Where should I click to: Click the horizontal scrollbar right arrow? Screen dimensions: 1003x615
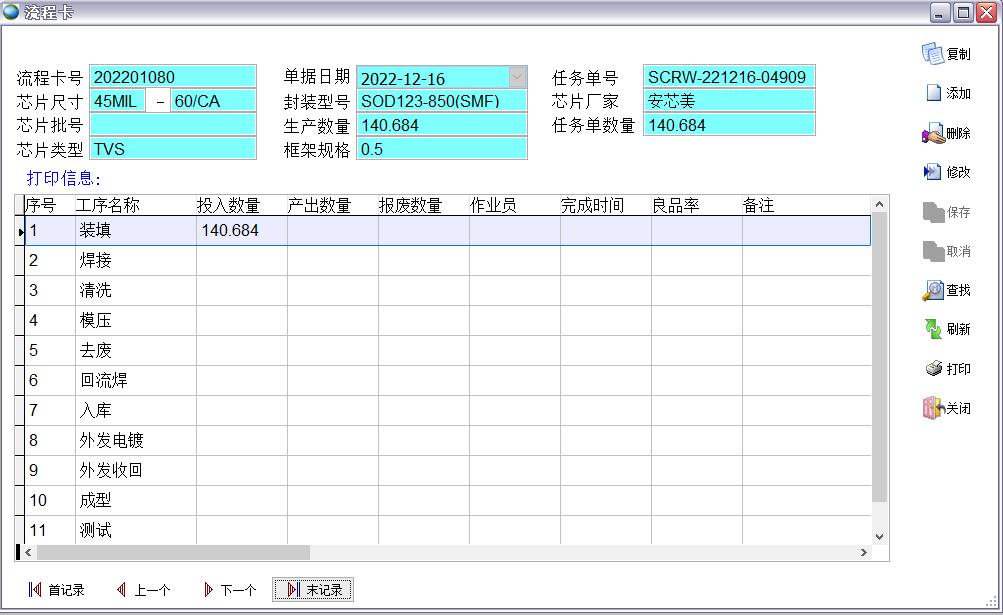pos(863,552)
